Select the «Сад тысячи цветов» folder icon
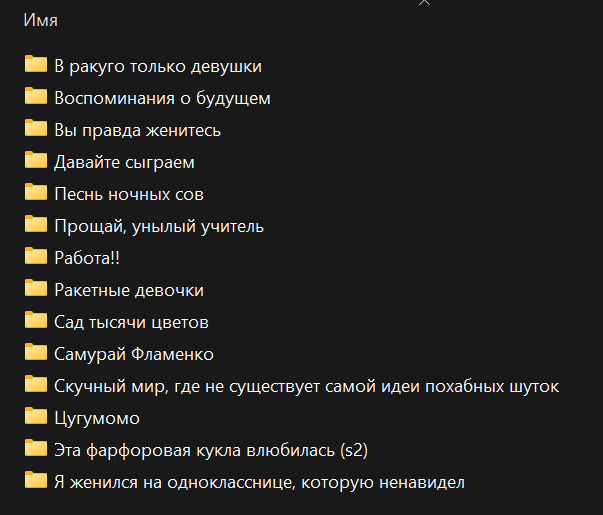Screen dimensions: 603x515 tap(36, 321)
